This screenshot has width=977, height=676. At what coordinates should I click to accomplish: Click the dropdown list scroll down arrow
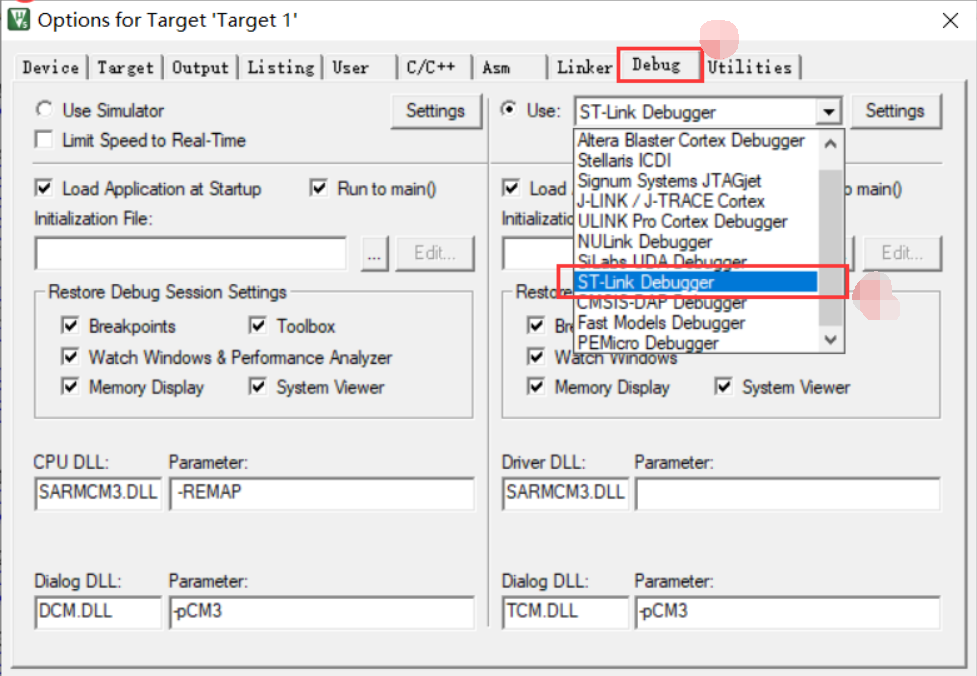pyautogui.click(x=831, y=340)
